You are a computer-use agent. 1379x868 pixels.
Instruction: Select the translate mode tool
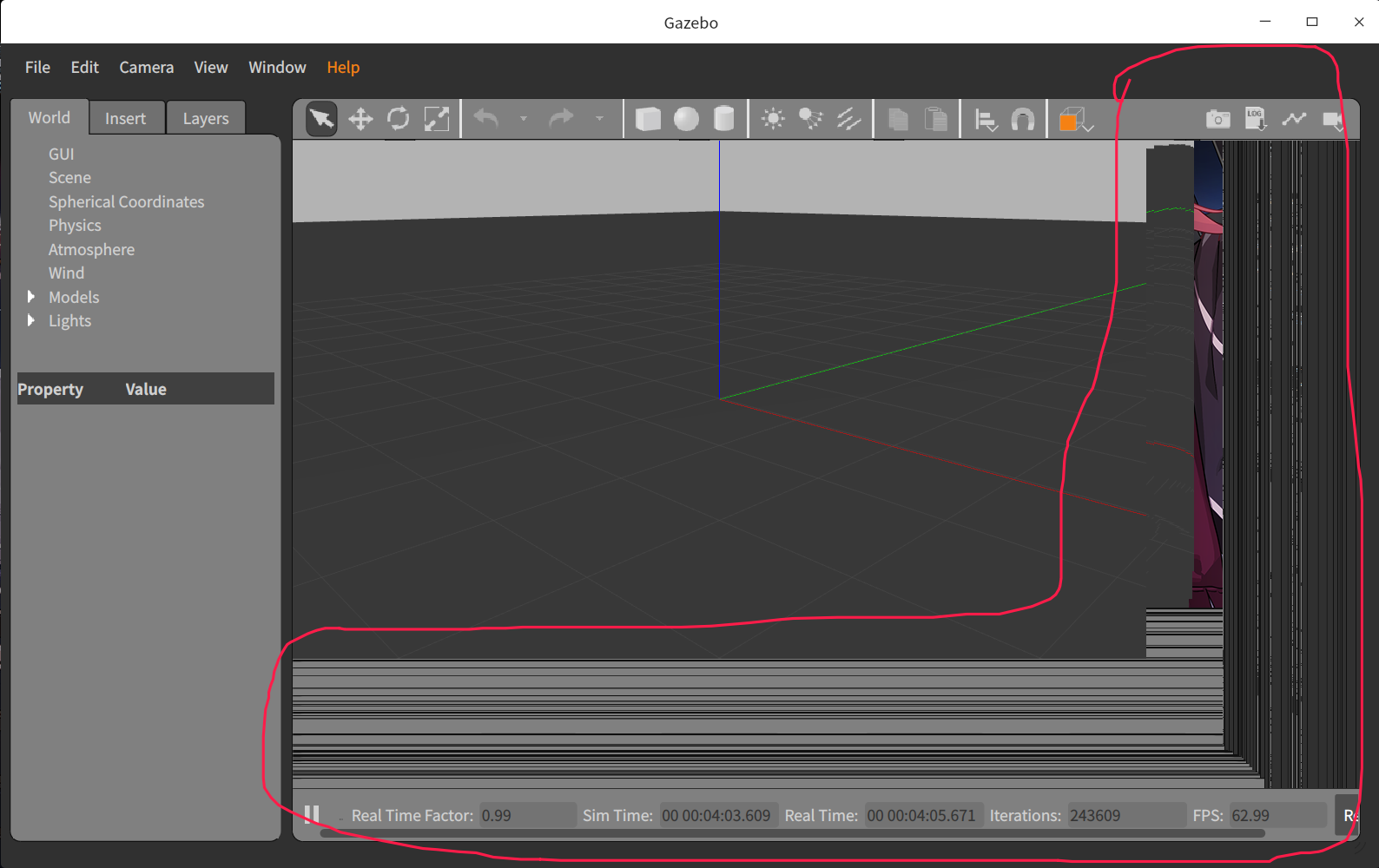[360, 119]
